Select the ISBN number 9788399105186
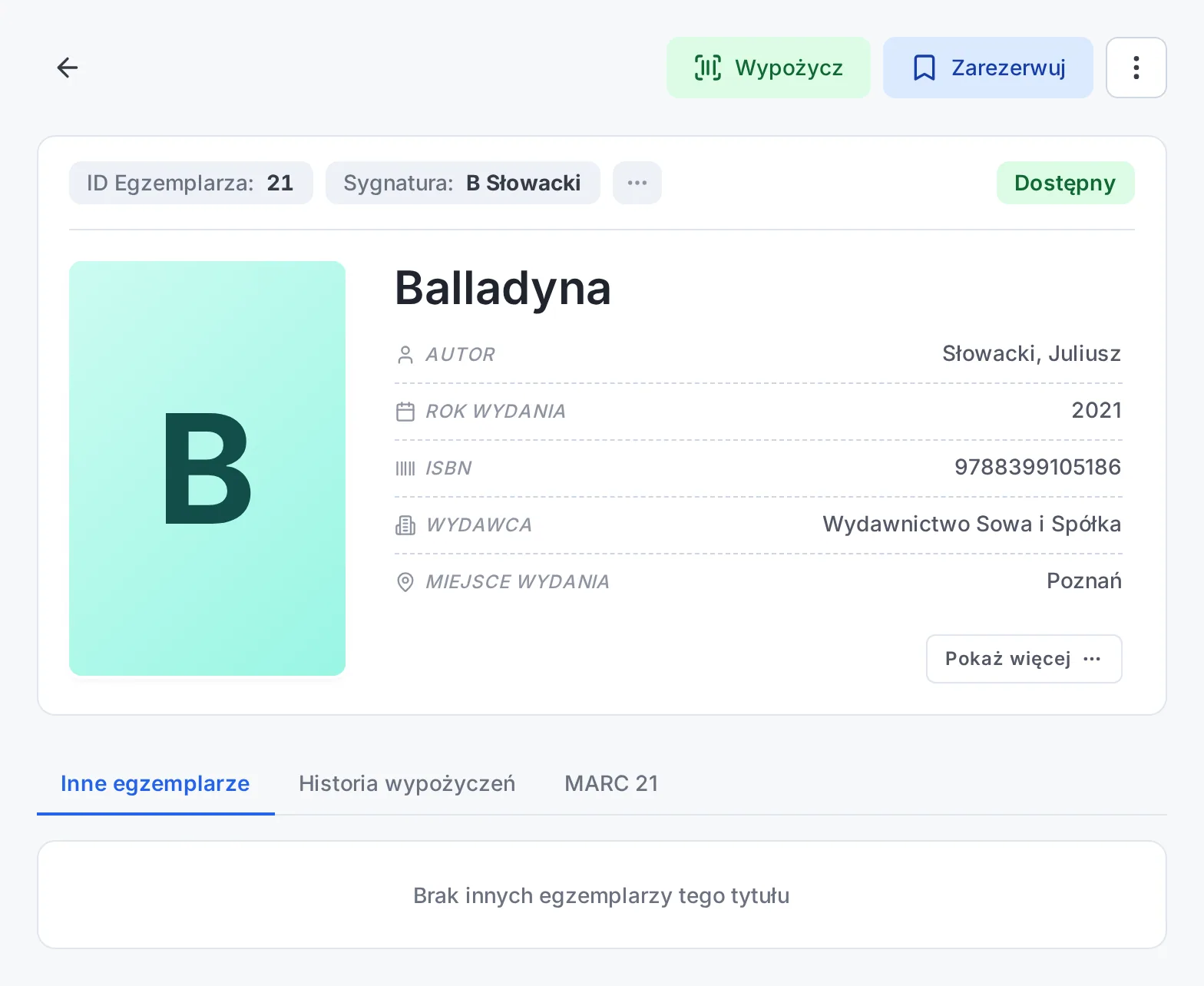The image size is (1204, 986). tap(1037, 467)
